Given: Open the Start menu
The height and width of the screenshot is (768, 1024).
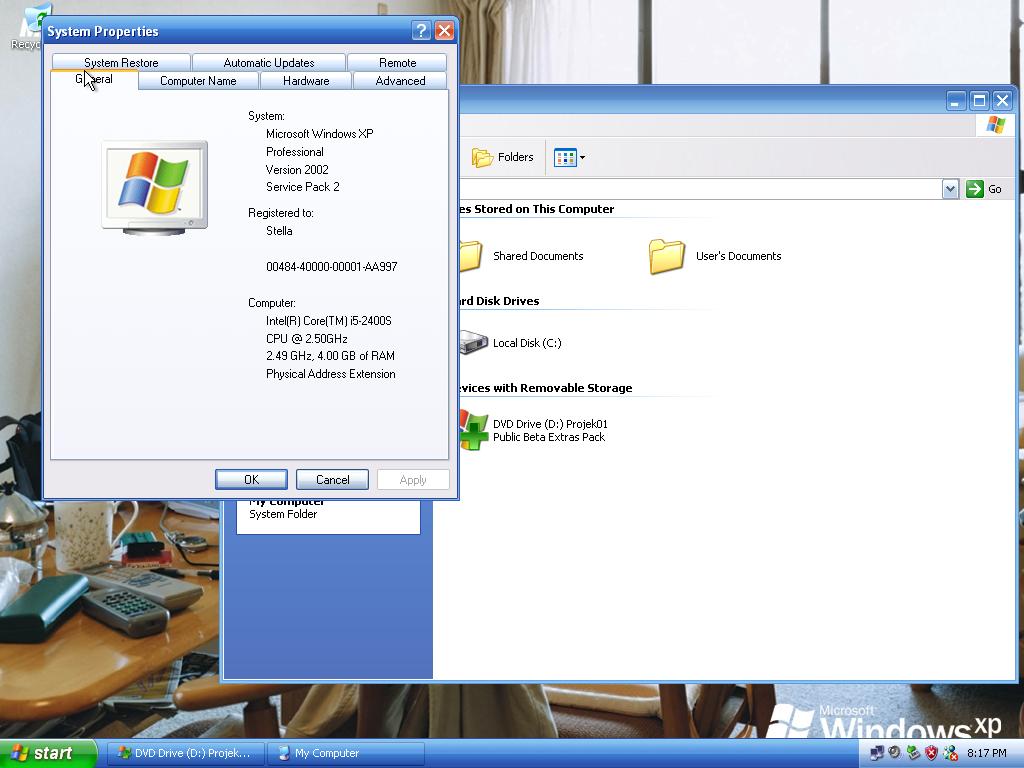Looking at the screenshot, I should (x=48, y=753).
